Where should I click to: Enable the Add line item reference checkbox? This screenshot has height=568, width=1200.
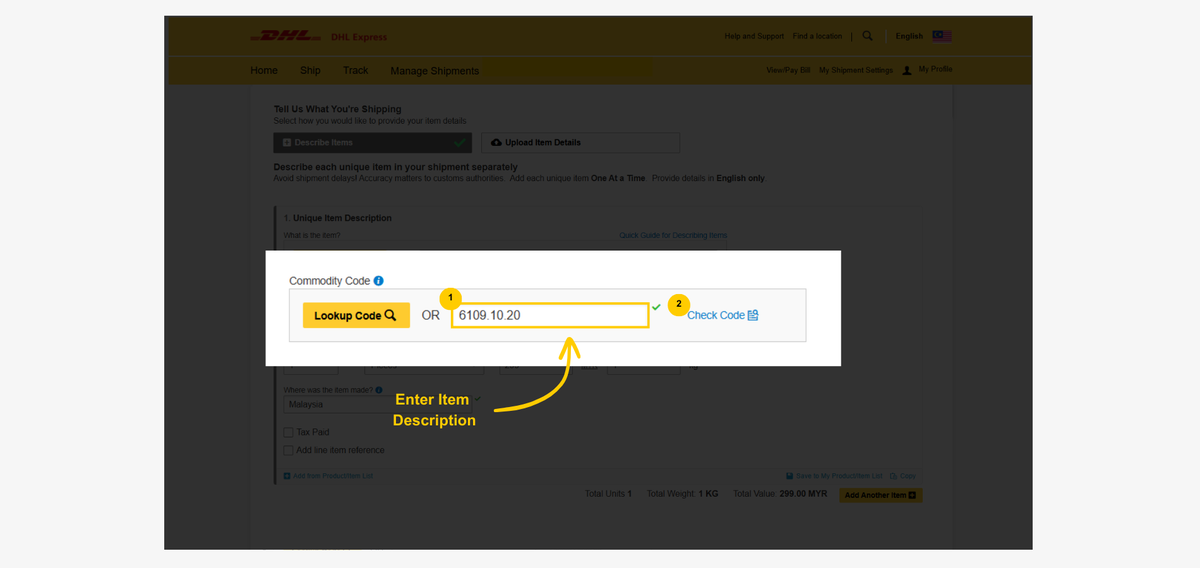289,450
